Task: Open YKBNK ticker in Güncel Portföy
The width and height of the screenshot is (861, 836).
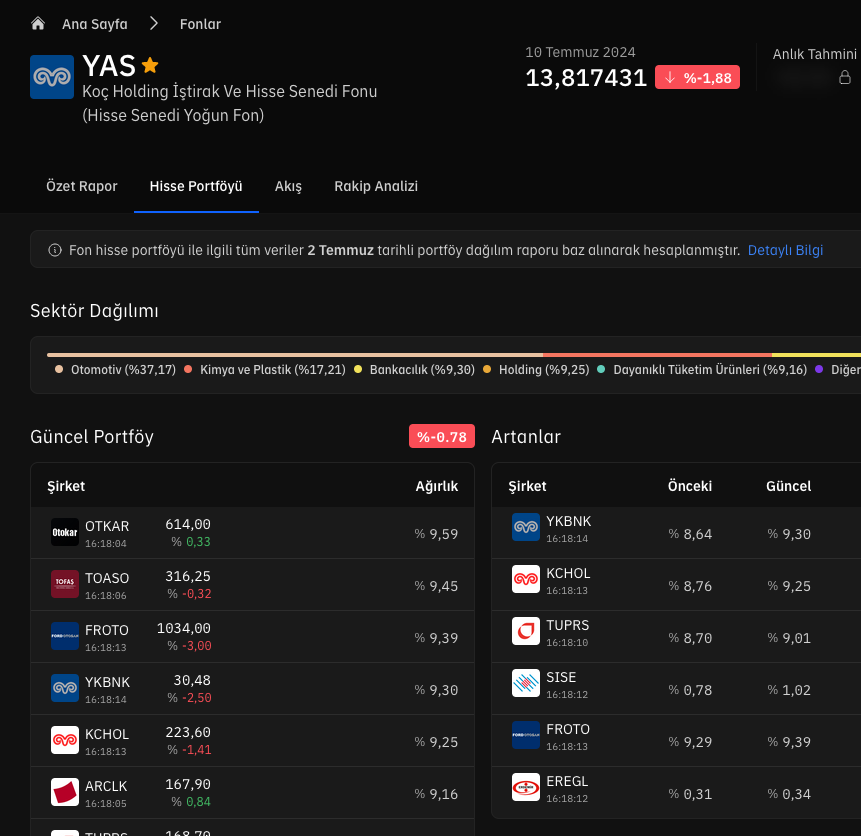Action: pos(108,682)
